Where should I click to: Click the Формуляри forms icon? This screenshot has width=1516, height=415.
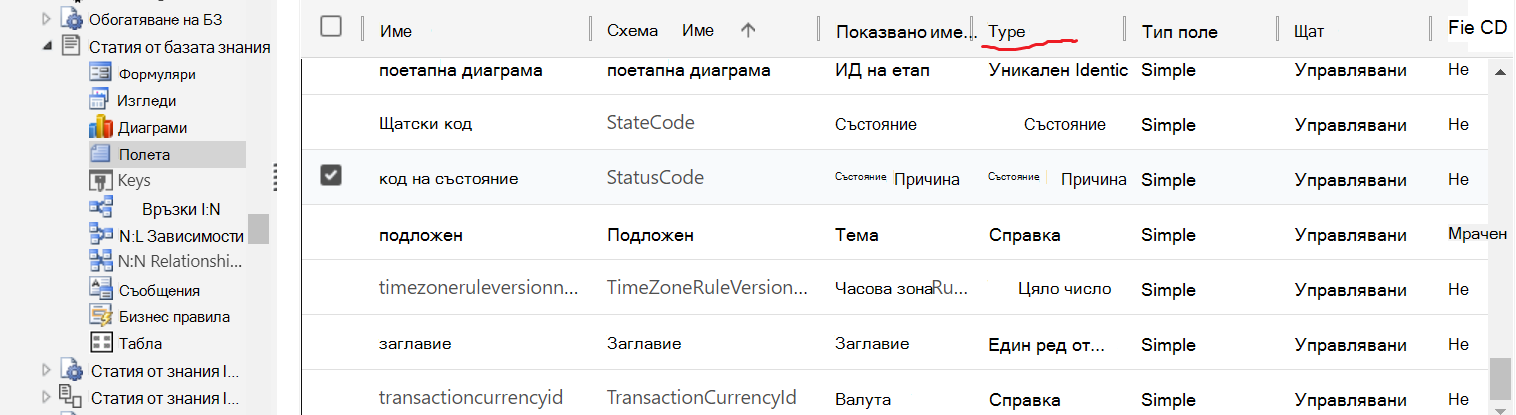coord(100,73)
